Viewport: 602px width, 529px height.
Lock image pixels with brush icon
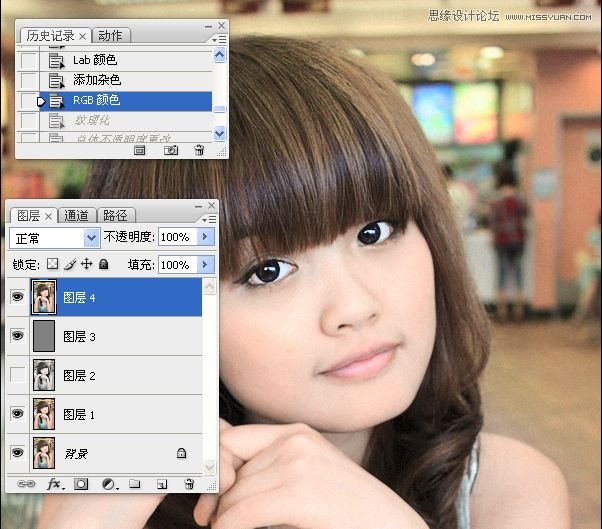tap(70, 264)
